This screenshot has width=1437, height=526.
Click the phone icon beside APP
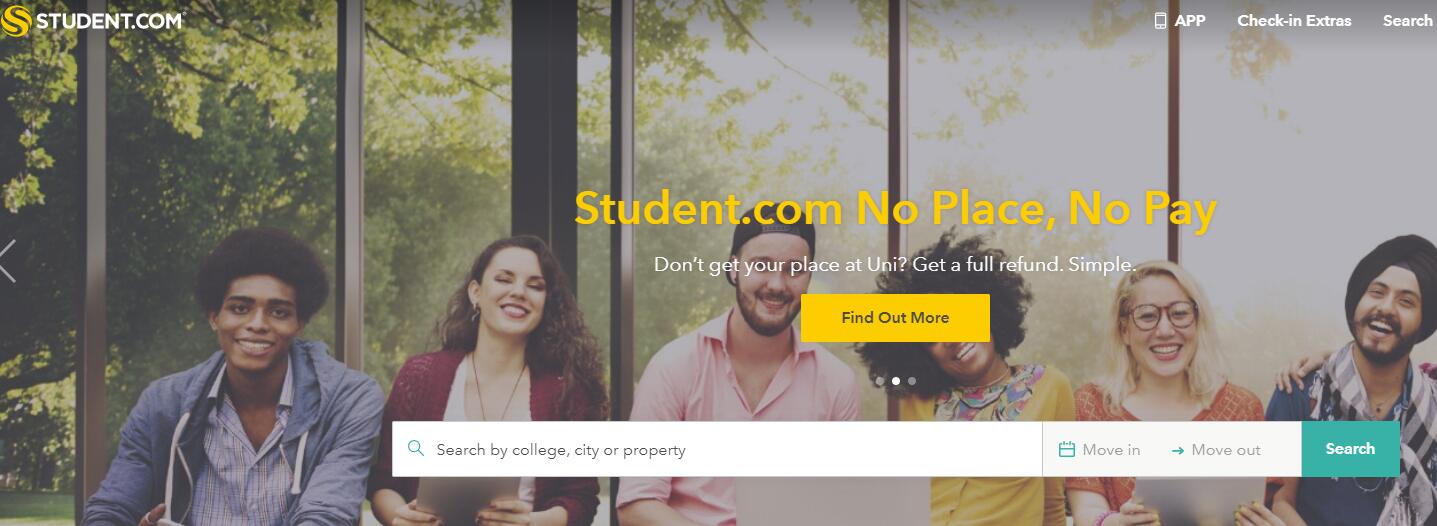1160,20
